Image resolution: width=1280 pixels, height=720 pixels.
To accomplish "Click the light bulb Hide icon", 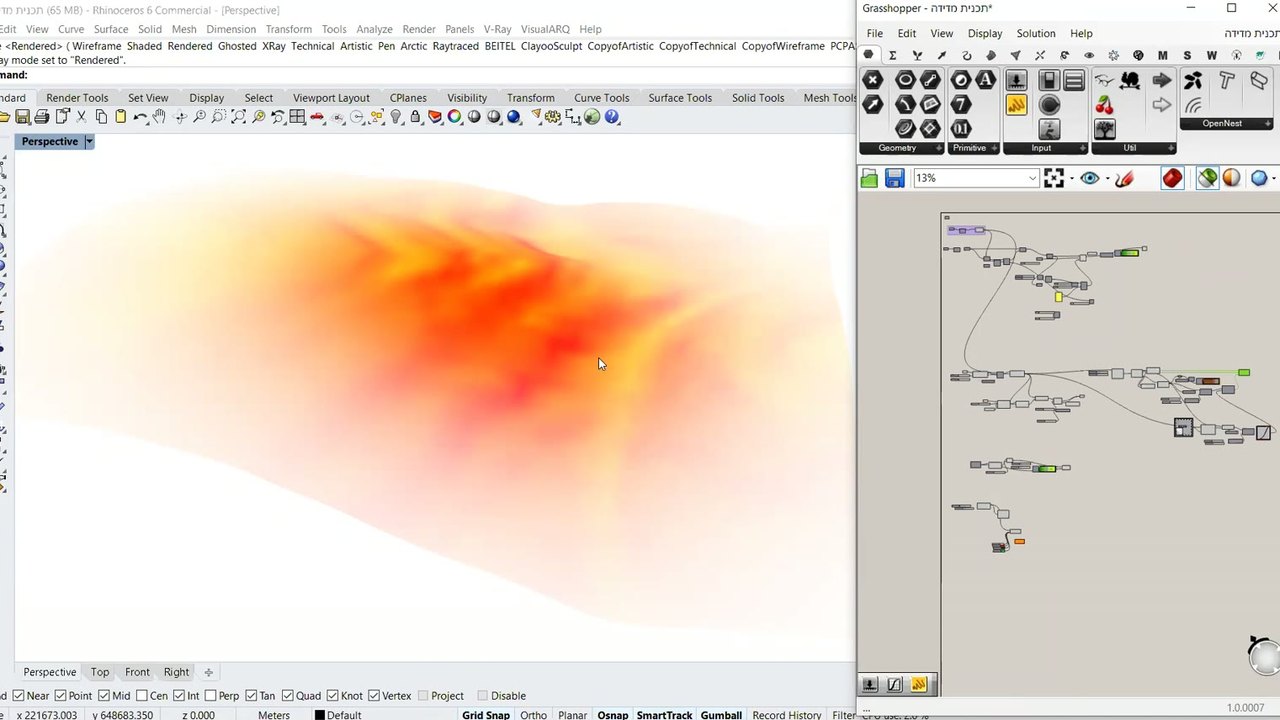I will pyautogui.click(x=396, y=117).
